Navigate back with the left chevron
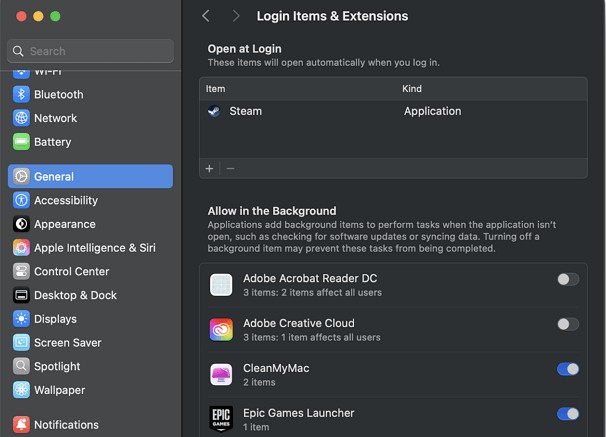 (206, 16)
